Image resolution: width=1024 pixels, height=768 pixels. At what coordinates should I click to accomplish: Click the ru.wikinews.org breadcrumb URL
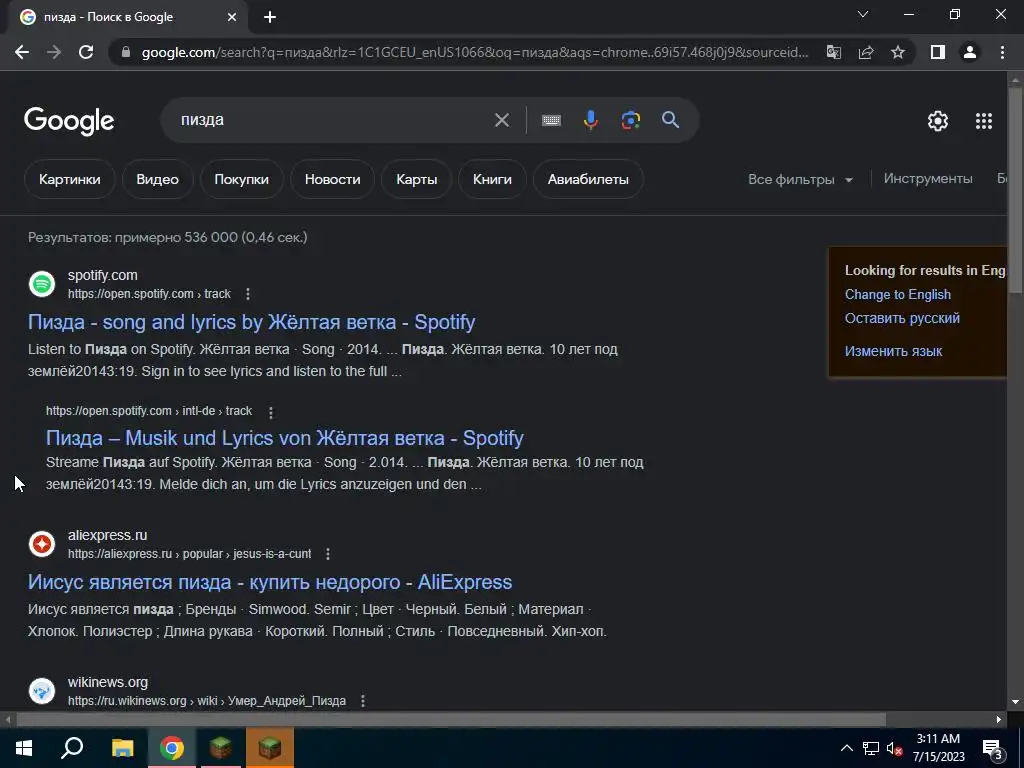(x=207, y=701)
